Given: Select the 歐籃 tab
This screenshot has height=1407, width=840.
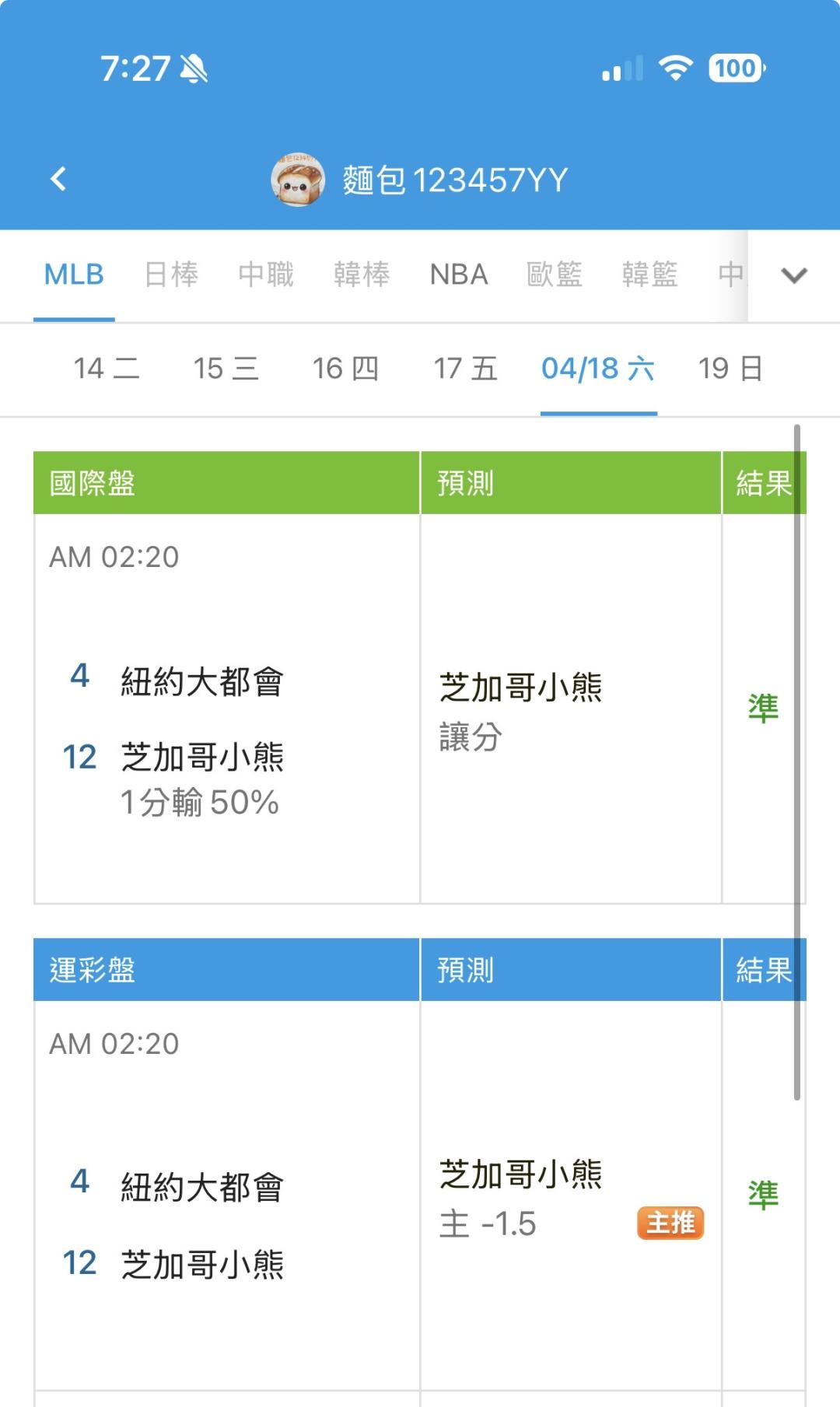Looking at the screenshot, I should [555, 275].
